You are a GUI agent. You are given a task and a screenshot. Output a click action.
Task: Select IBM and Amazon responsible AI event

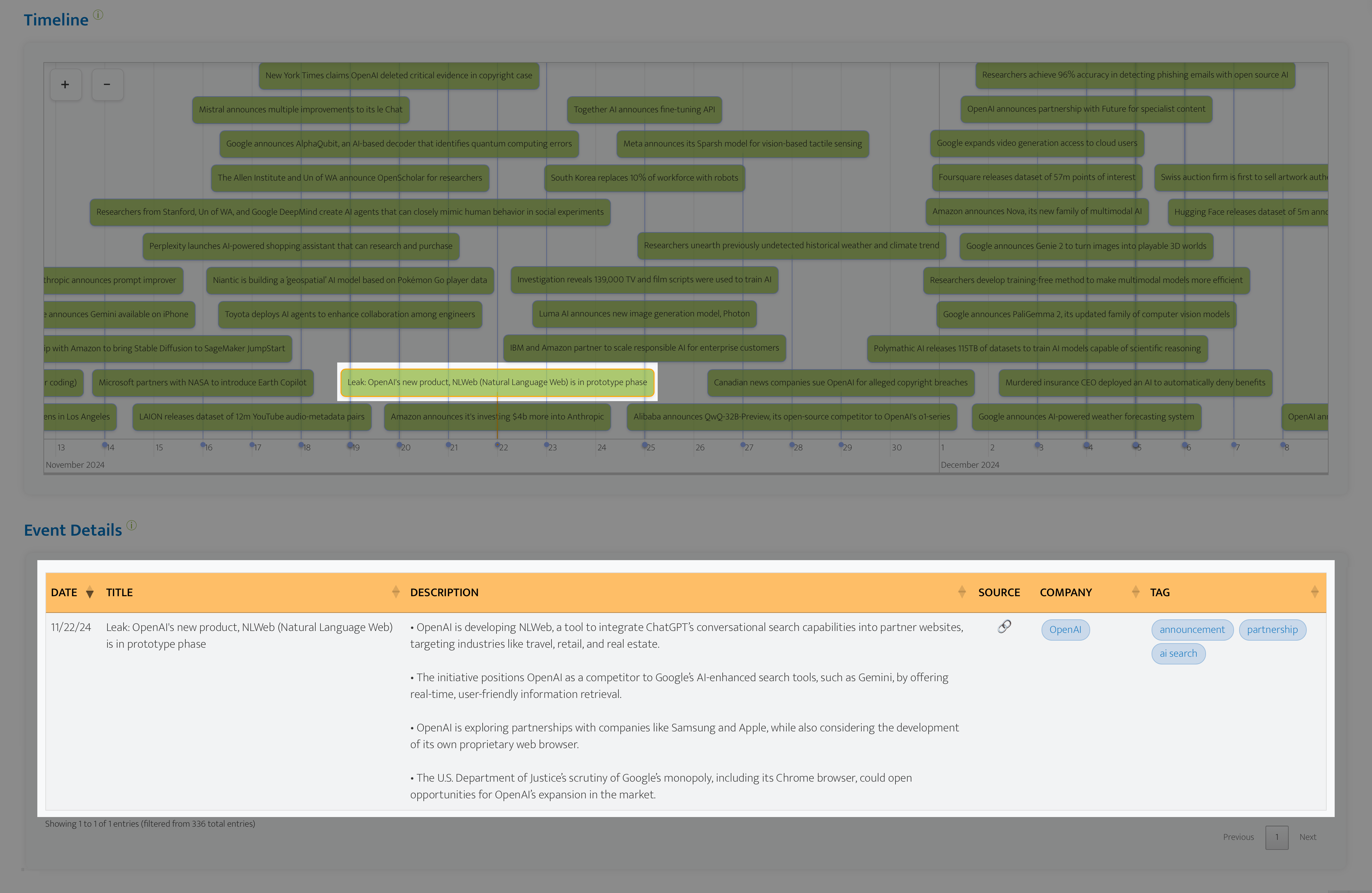644,348
